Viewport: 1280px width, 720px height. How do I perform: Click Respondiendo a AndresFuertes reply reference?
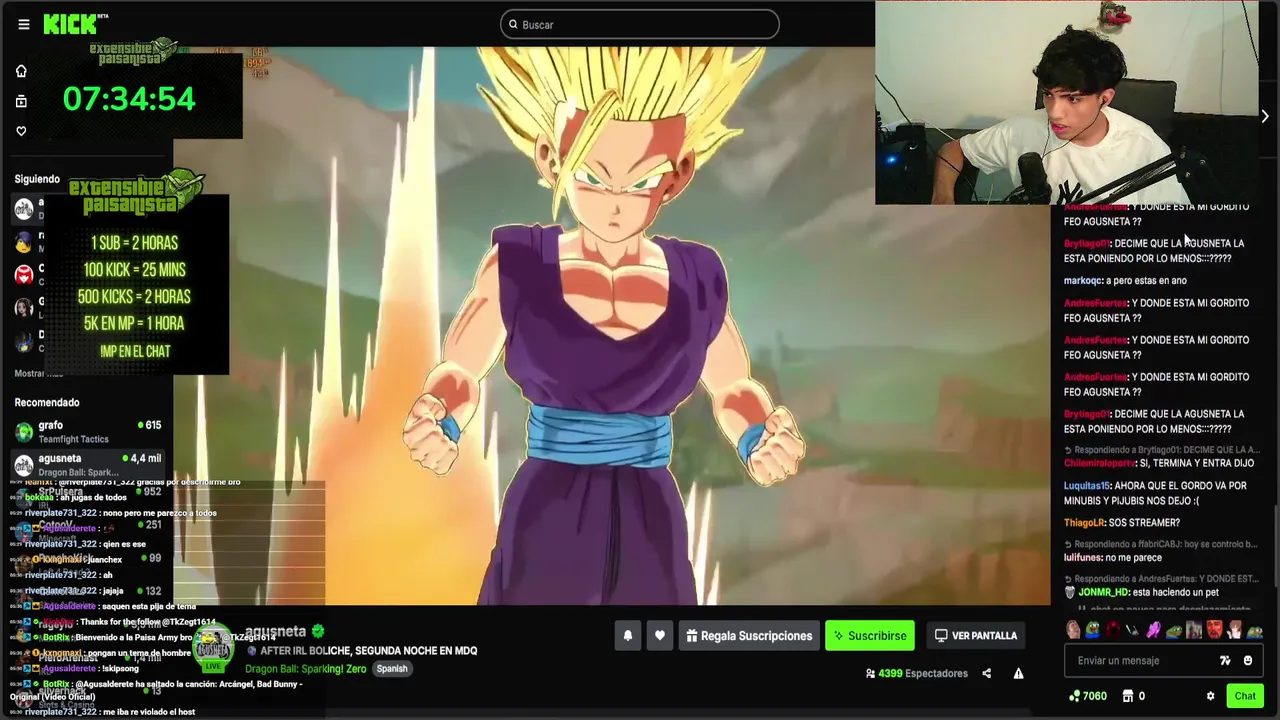tap(1161, 579)
